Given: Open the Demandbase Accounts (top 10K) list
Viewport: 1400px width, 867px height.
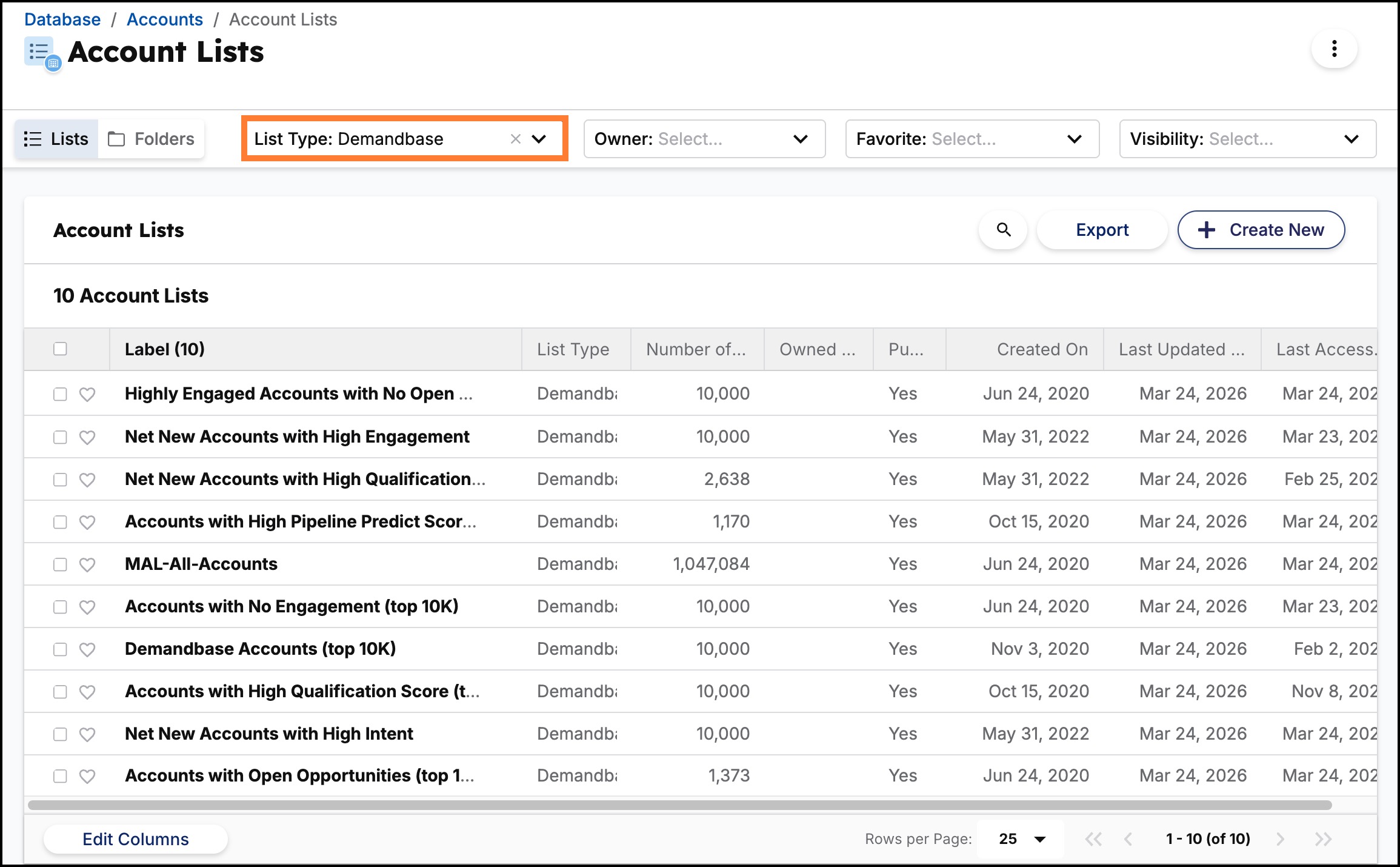Looking at the screenshot, I should [x=261, y=649].
